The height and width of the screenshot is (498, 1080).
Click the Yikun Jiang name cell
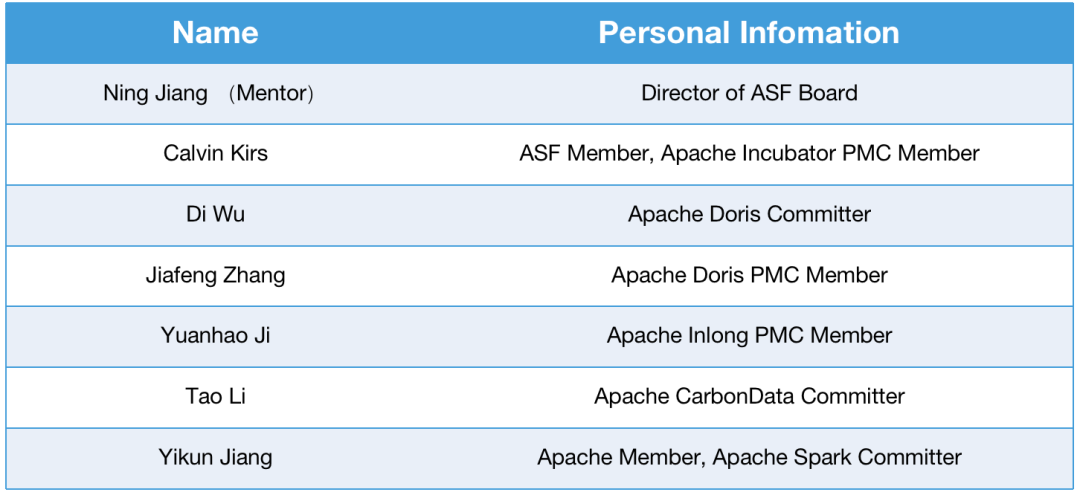215,457
